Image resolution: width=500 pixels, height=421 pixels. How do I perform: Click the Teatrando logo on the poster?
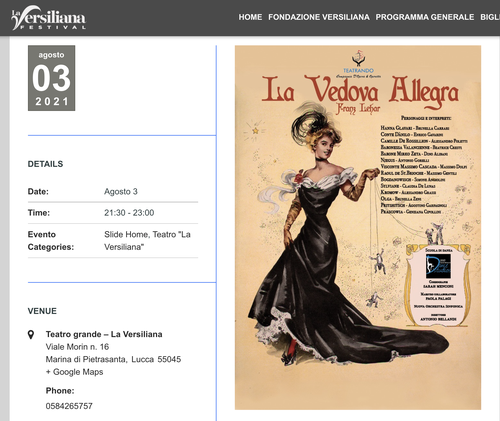tap(358, 64)
